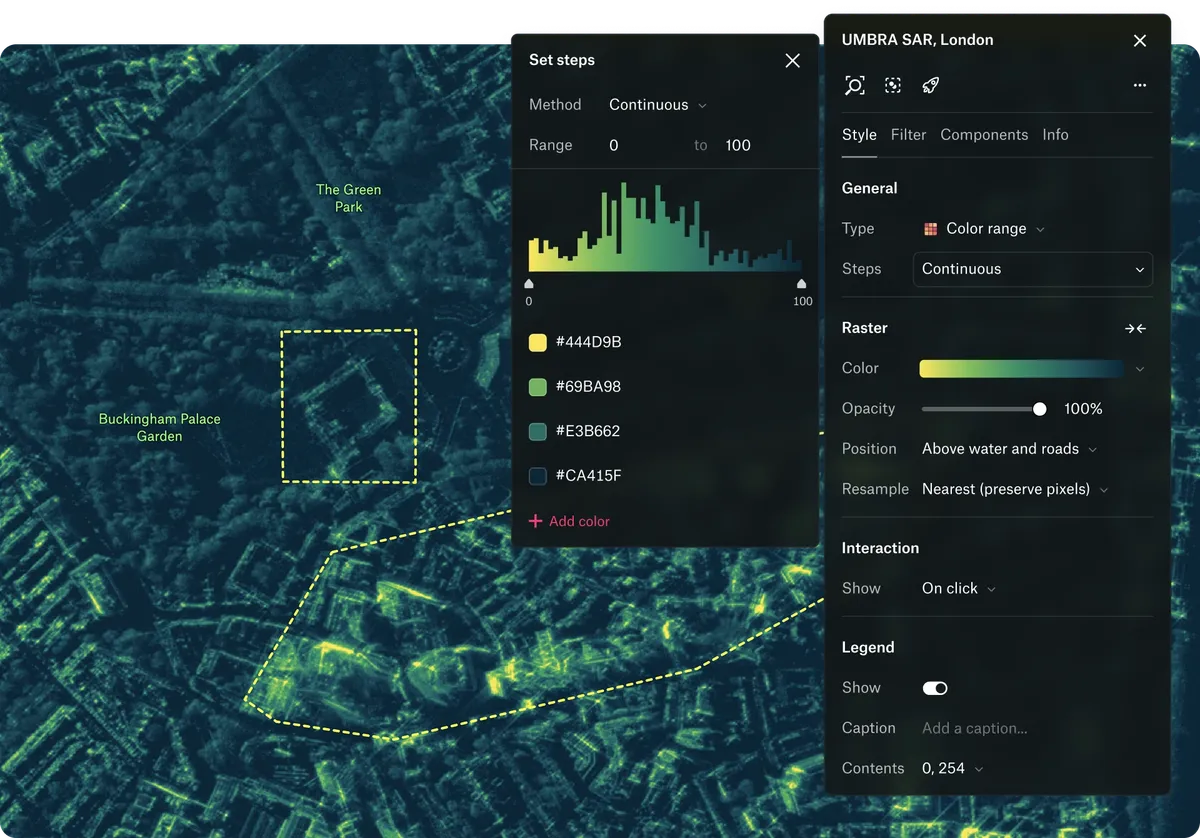
Task: Click Buckingham Palace Garden map label
Action: click(x=160, y=427)
